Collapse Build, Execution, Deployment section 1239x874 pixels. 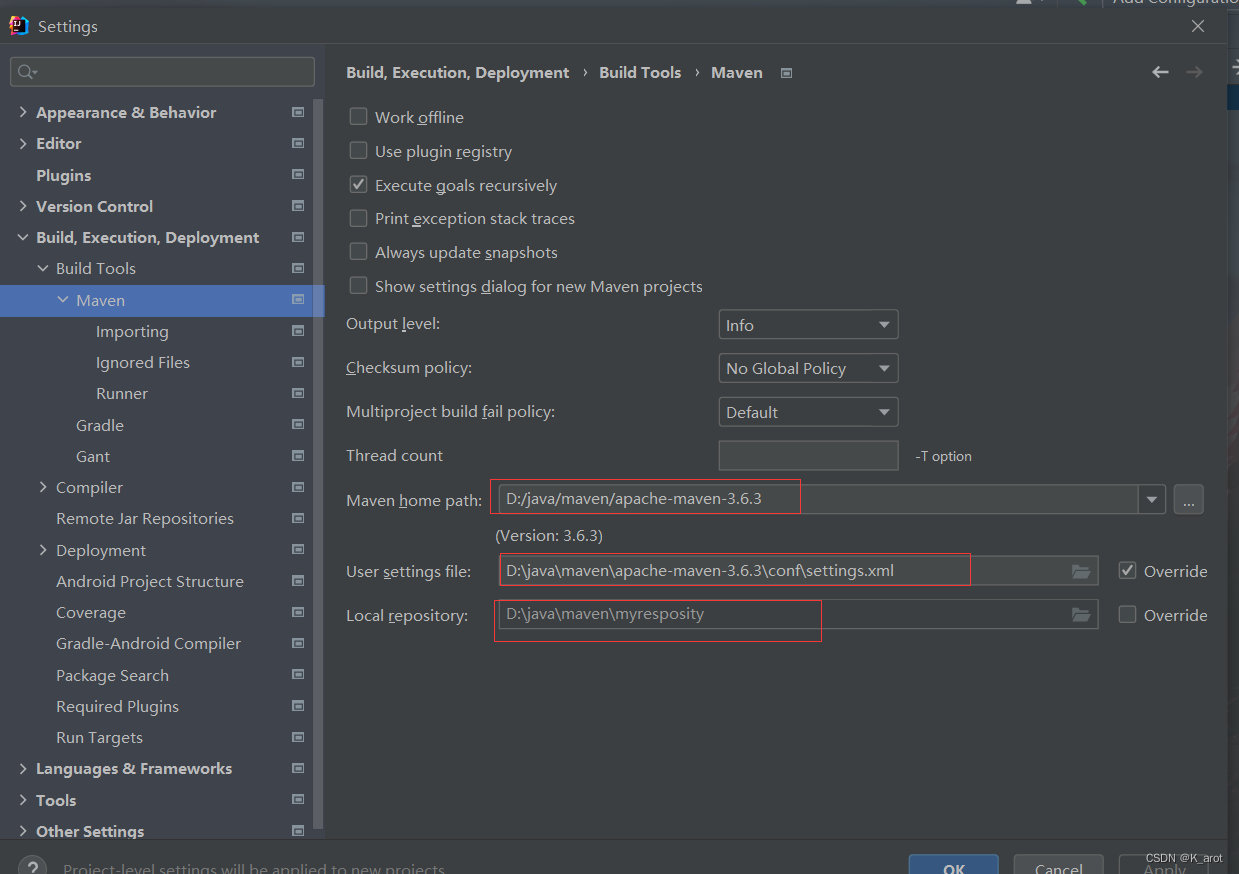(x=23, y=238)
